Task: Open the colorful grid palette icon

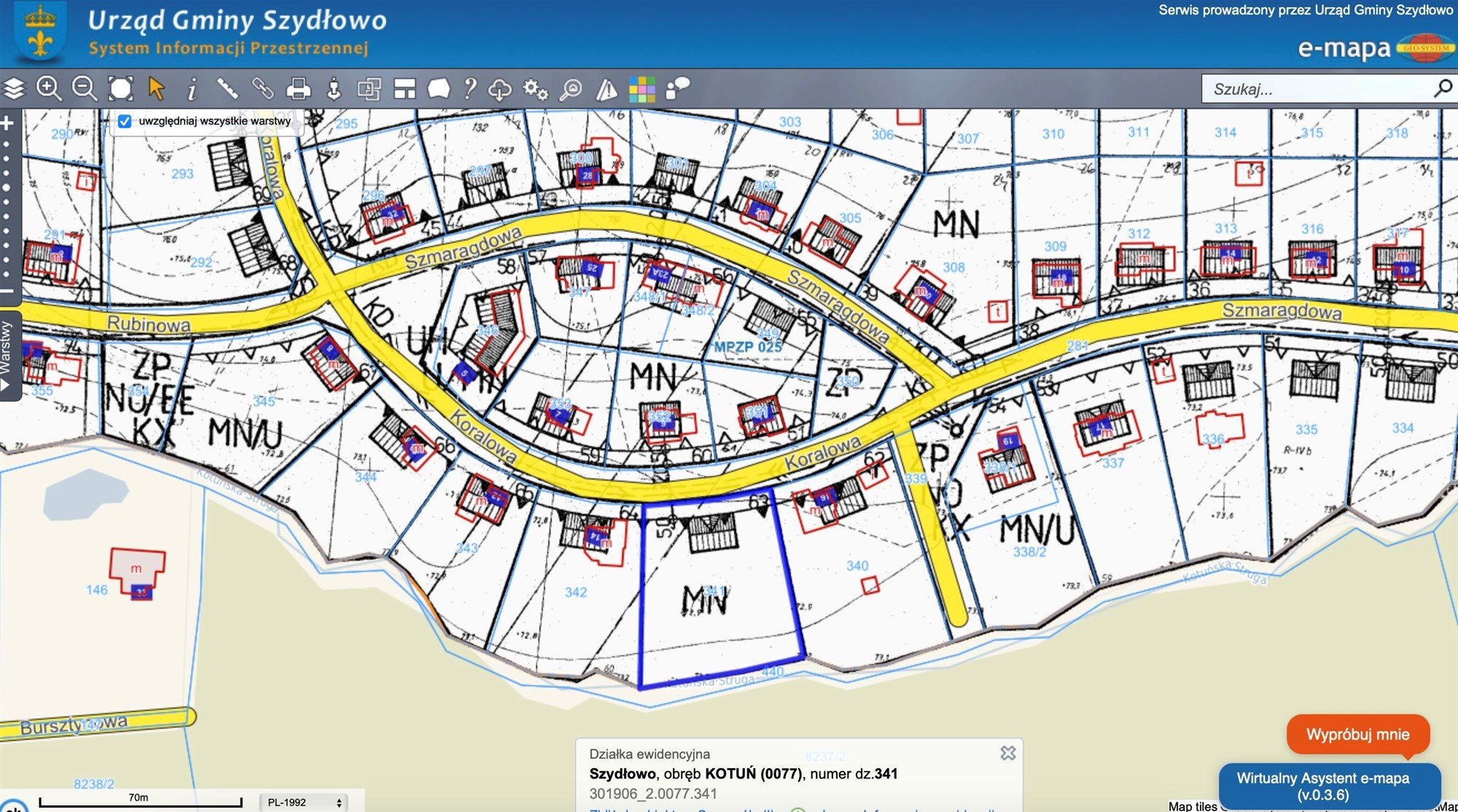Action: 642,90
